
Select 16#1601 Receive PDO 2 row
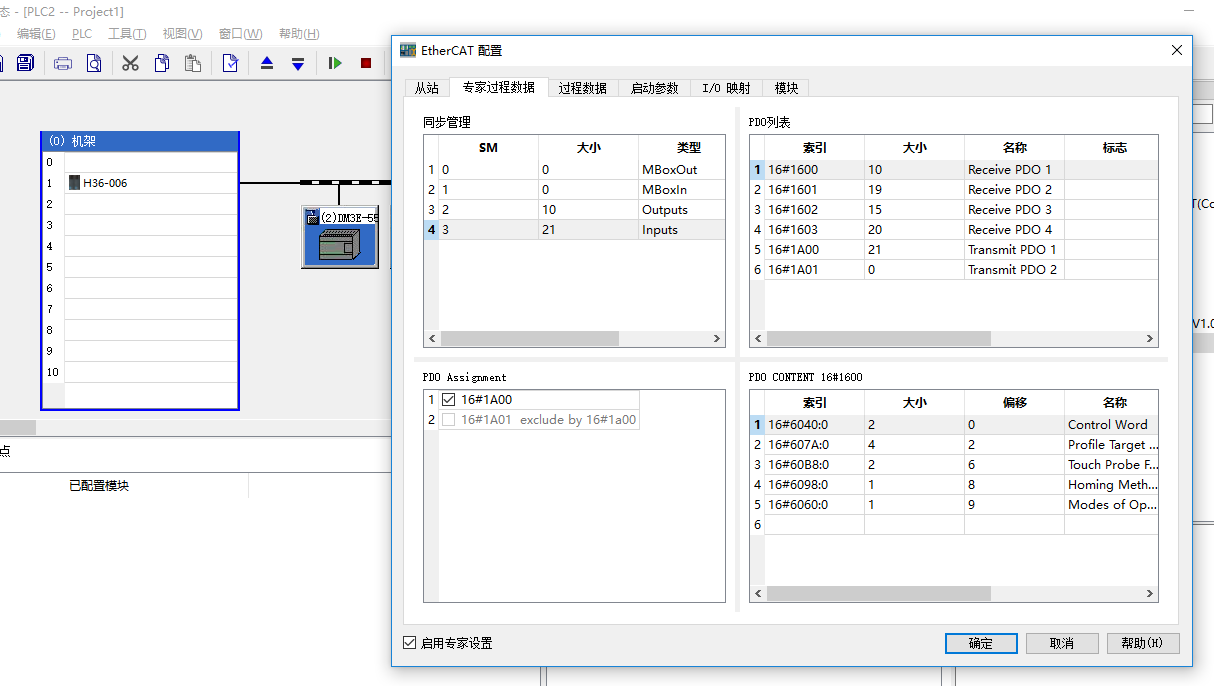click(954, 190)
